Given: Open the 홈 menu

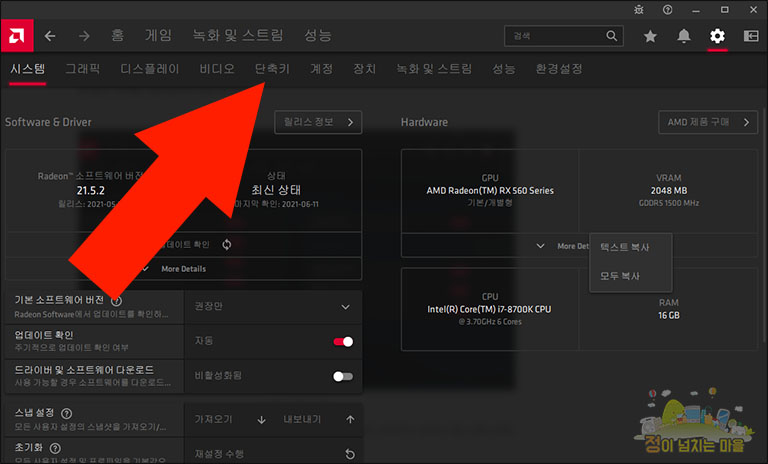Looking at the screenshot, I should point(118,35).
